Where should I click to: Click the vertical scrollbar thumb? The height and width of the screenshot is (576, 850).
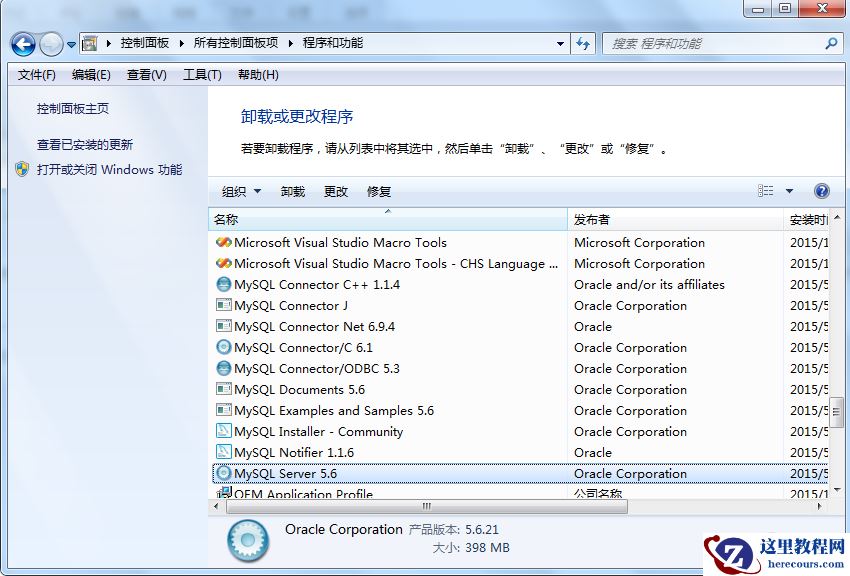pyautogui.click(x=836, y=412)
